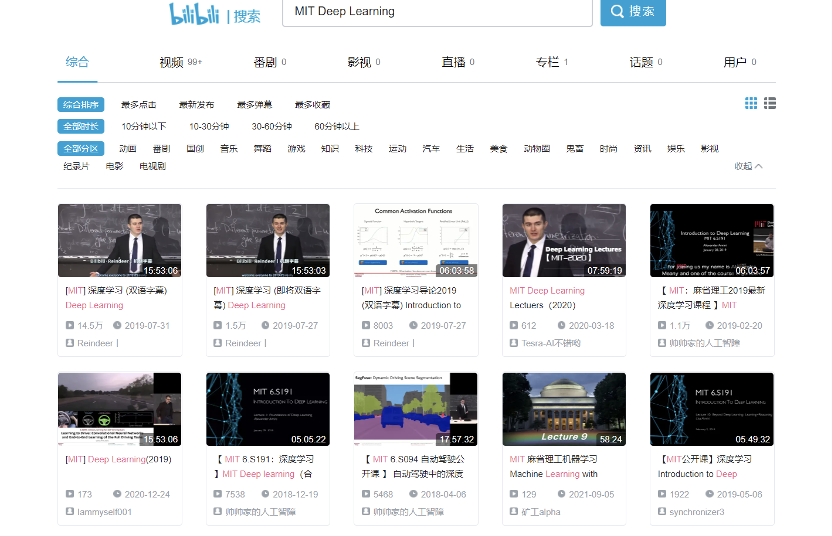832x536 pixels.
Task: Click play count icon beside 1922
Action: pyautogui.click(x=662, y=494)
